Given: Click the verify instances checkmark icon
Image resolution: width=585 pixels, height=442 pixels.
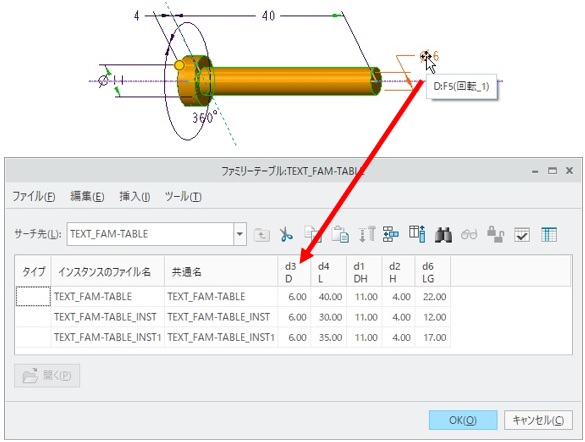Looking at the screenshot, I should point(522,235).
